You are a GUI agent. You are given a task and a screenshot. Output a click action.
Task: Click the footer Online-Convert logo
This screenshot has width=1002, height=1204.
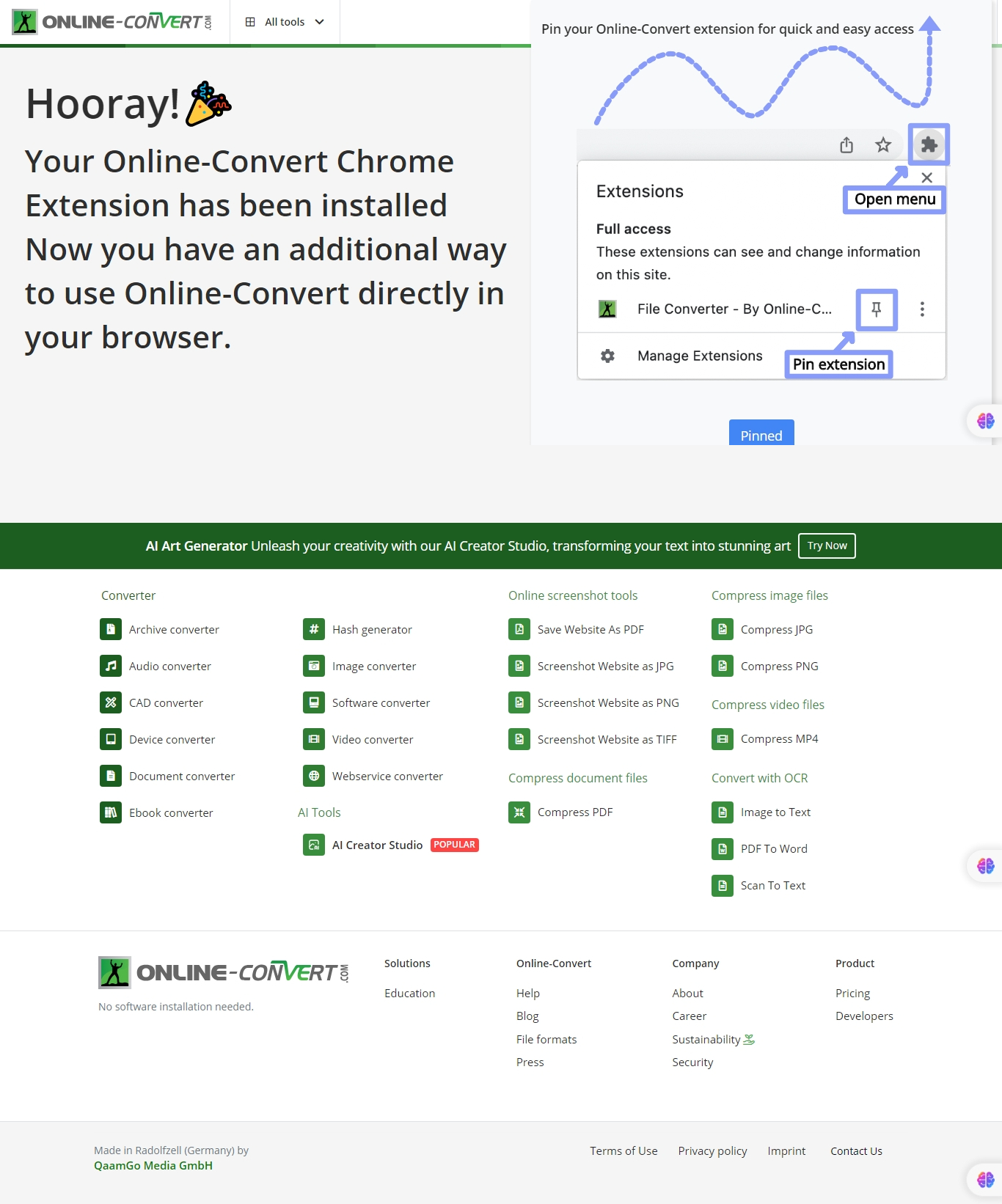point(224,972)
